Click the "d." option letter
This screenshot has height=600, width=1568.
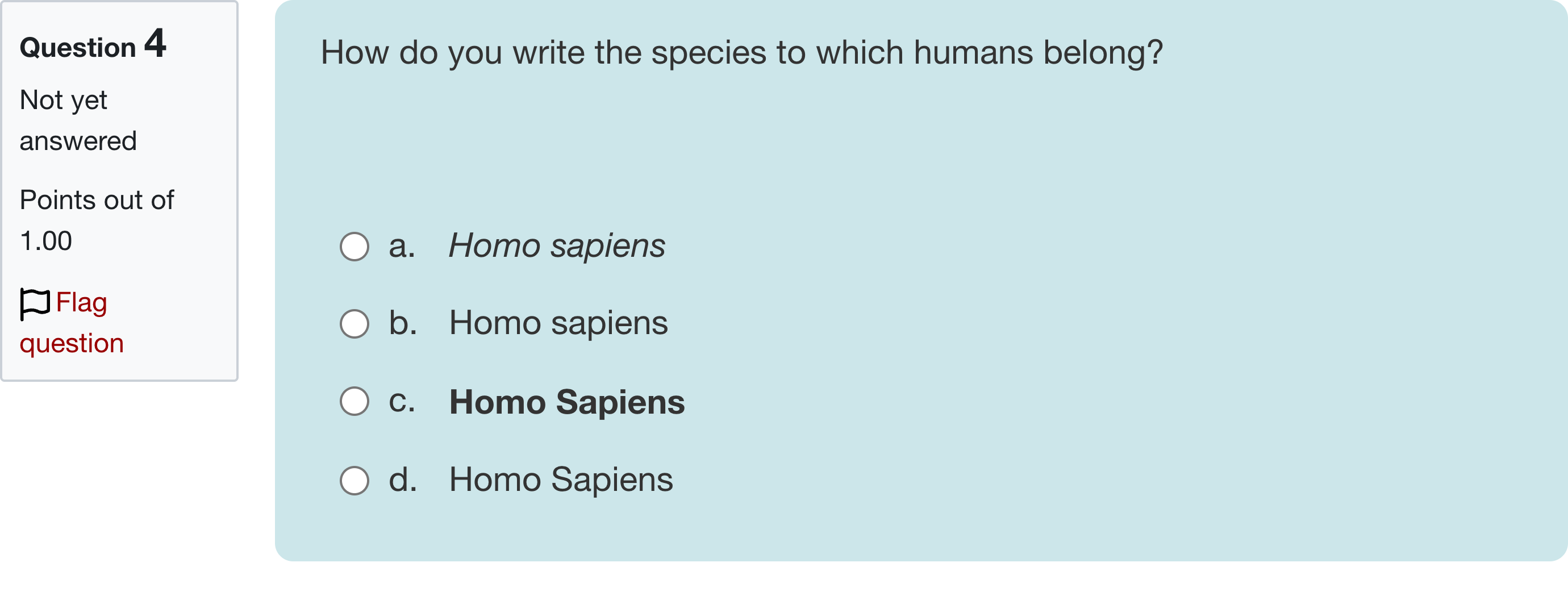pos(403,480)
